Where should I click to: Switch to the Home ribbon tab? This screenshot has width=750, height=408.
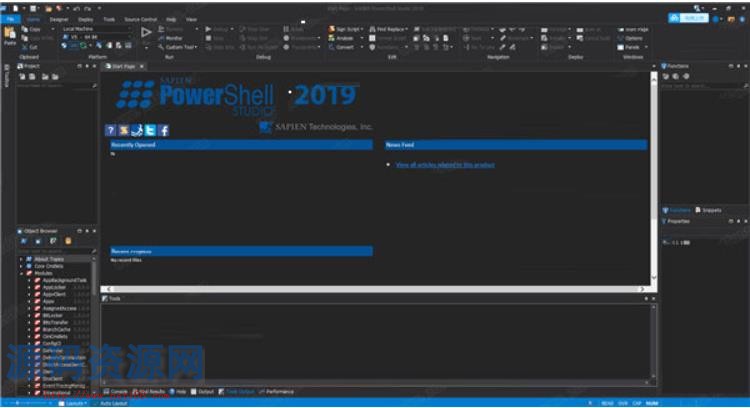(33, 20)
